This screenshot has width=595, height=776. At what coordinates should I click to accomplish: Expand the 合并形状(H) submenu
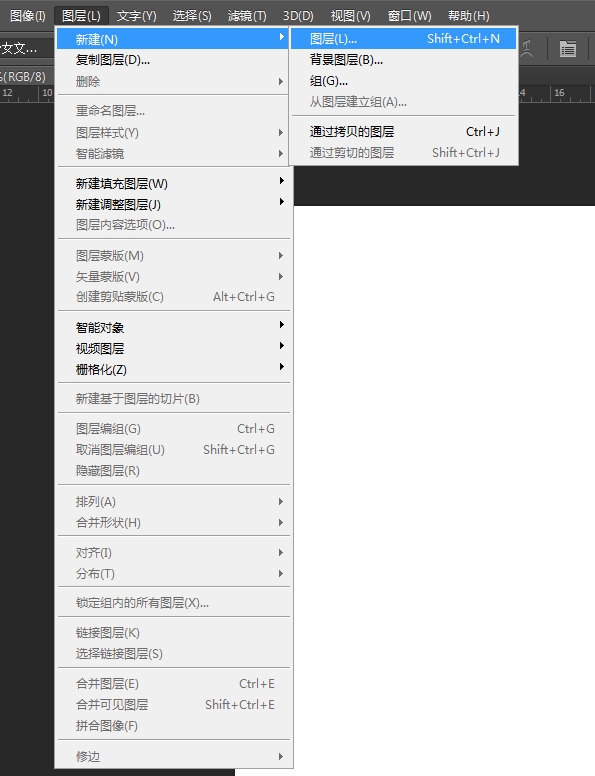tap(173, 523)
